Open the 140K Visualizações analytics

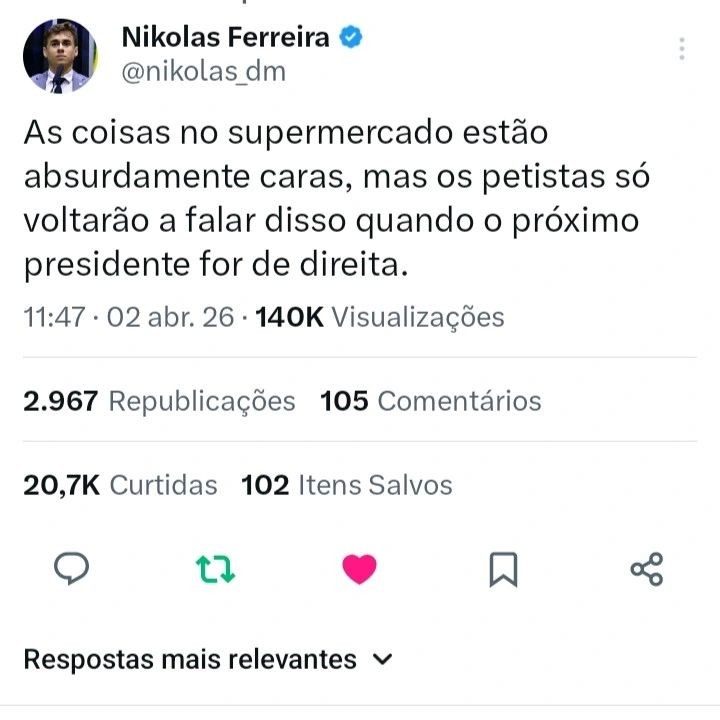click(380, 318)
